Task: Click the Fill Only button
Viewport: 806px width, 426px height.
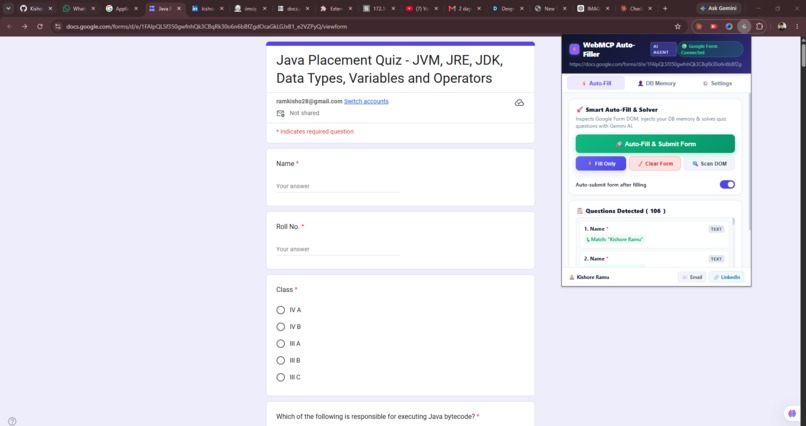Action: (x=601, y=163)
